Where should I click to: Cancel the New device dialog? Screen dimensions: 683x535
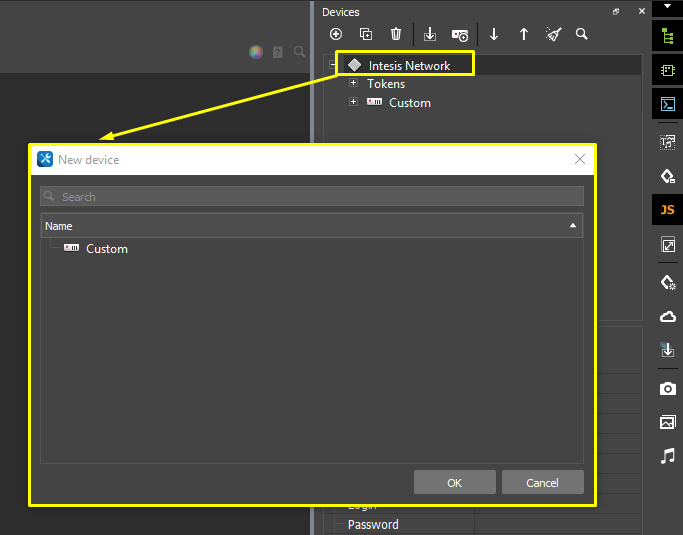pyautogui.click(x=542, y=483)
